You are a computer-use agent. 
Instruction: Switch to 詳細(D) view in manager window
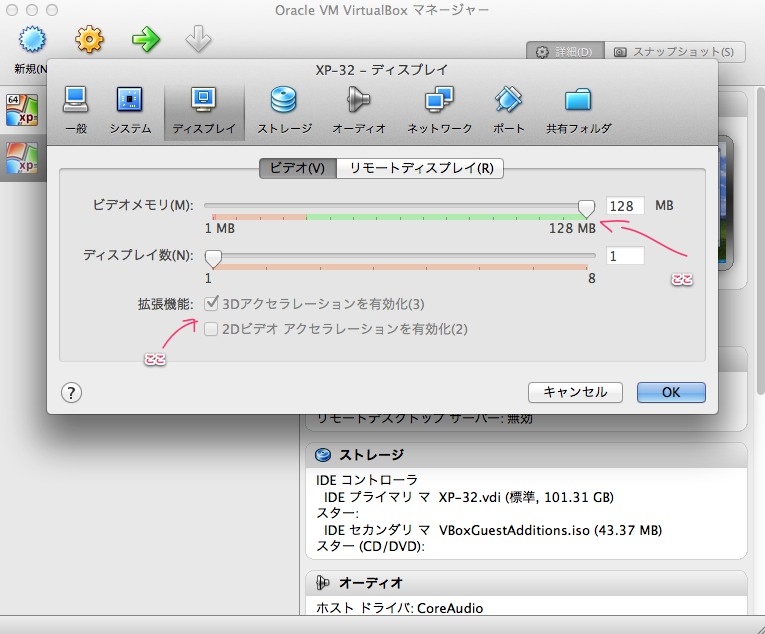point(565,52)
